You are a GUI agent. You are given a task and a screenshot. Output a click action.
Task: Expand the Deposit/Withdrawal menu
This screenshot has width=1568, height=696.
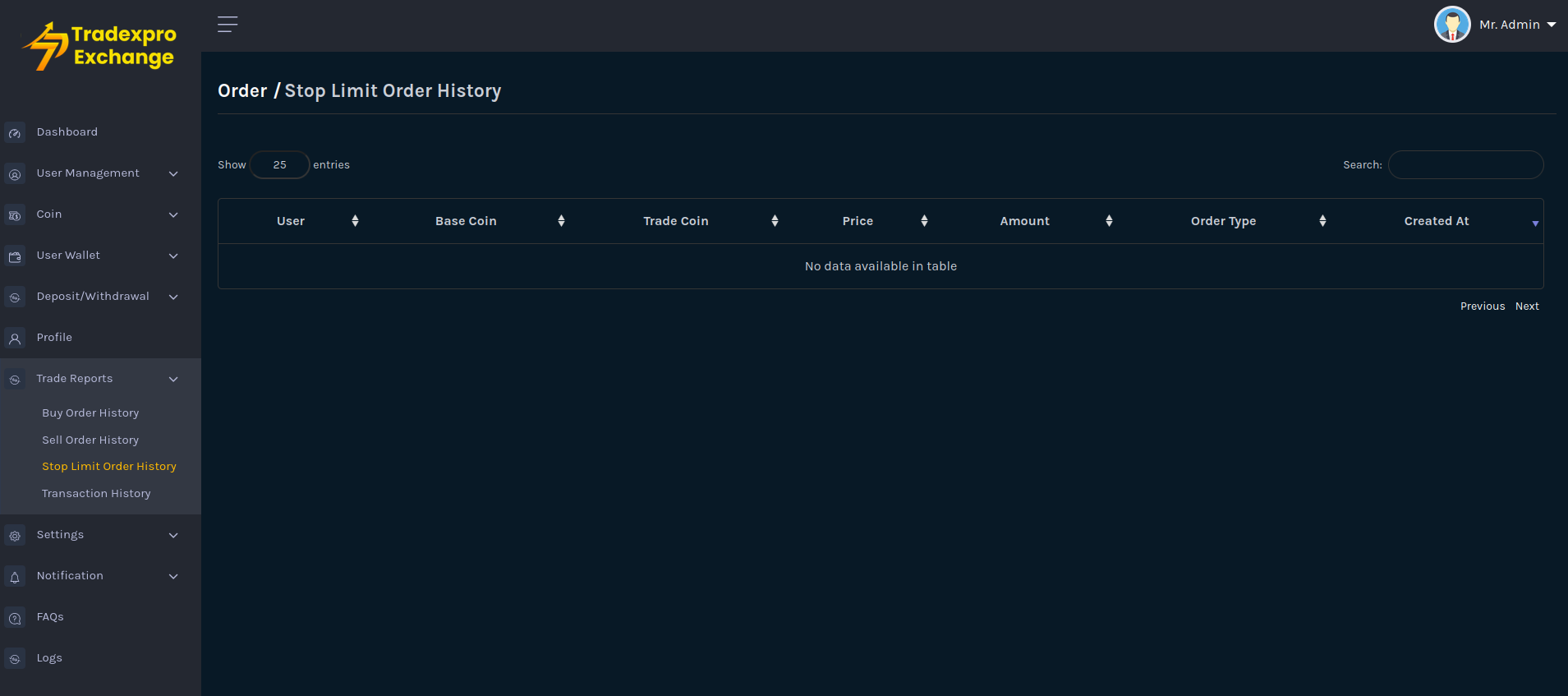point(93,297)
